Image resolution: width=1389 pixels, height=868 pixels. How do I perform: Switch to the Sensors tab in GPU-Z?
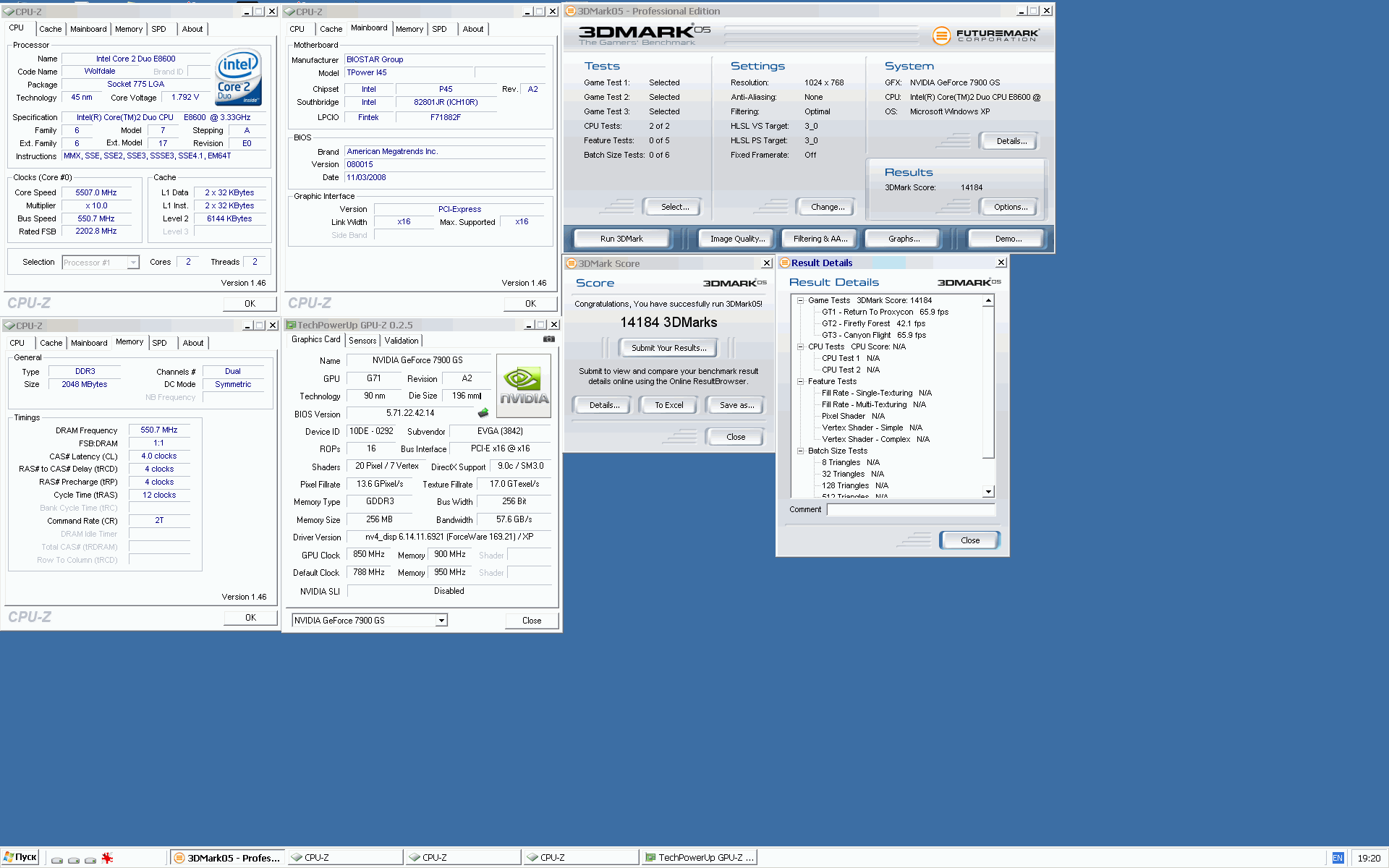click(362, 341)
